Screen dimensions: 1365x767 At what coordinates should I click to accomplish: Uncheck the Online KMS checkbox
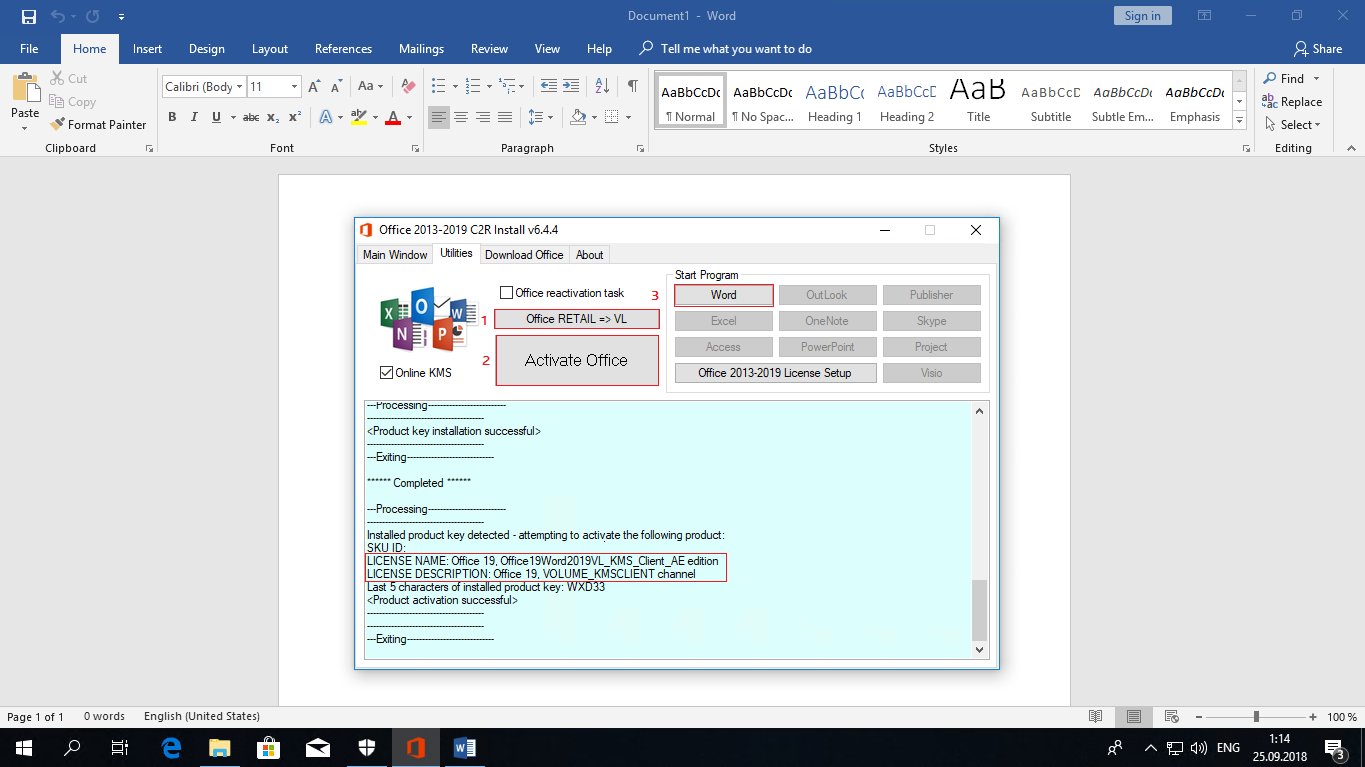(386, 373)
